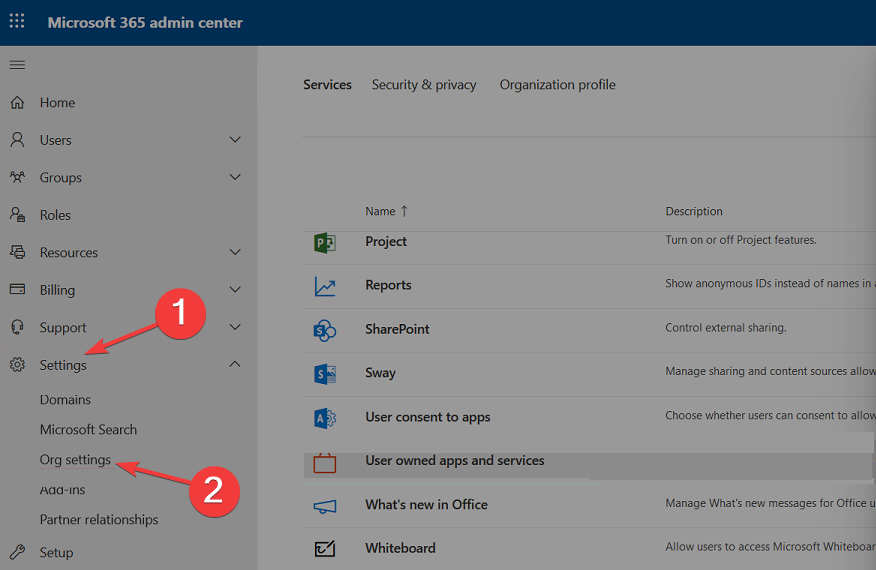Screen dimensions: 876x570
Task: Click the SharePoint app icon
Action: (325, 330)
